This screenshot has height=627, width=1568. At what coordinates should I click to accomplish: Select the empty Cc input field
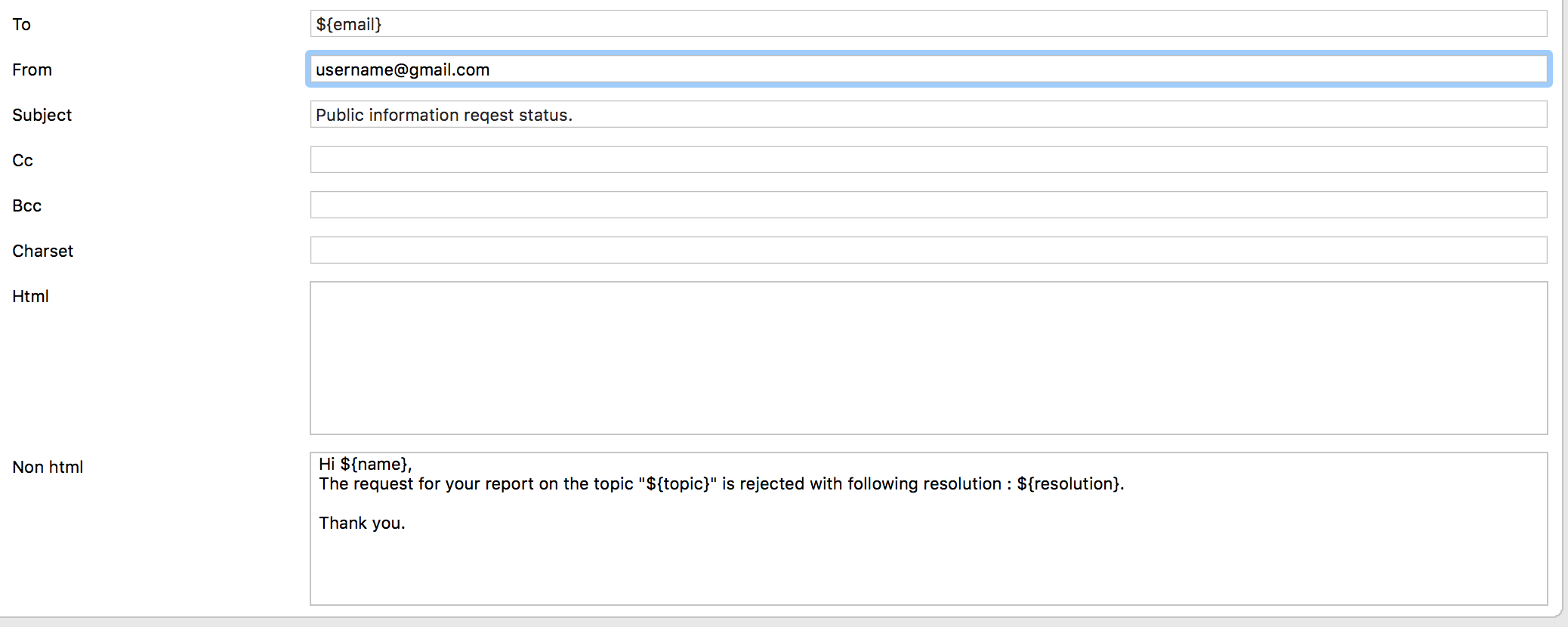coord(928,160)
